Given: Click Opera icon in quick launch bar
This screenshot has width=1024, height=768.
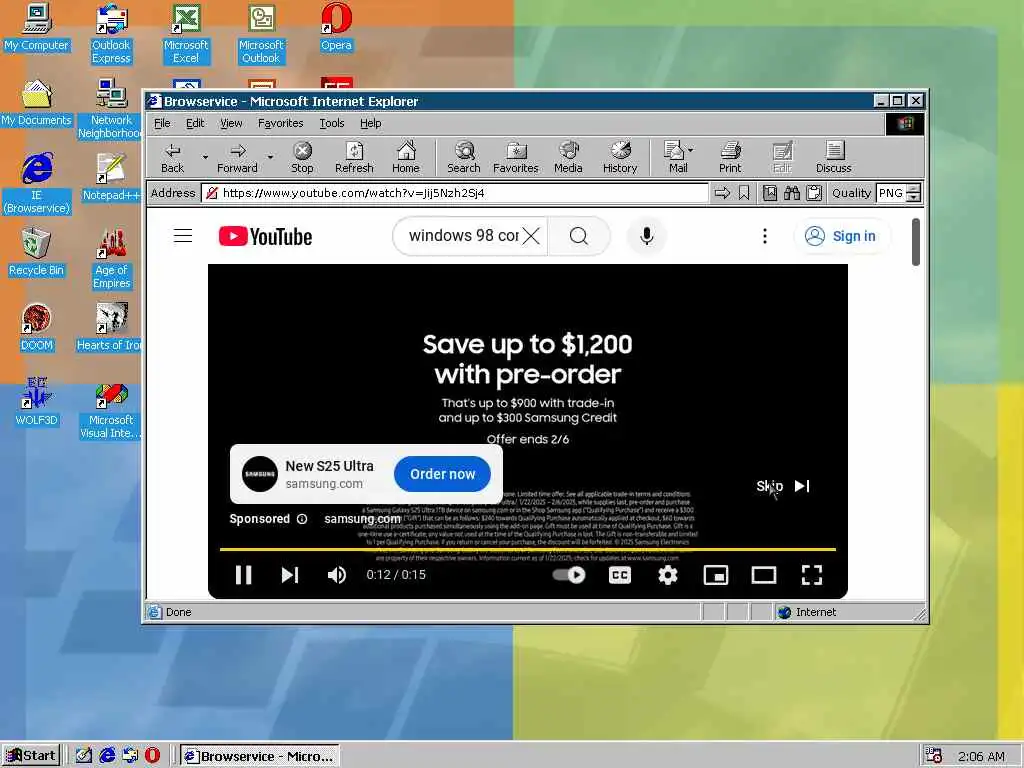Looking at the screenshot, I should (152, 756).
